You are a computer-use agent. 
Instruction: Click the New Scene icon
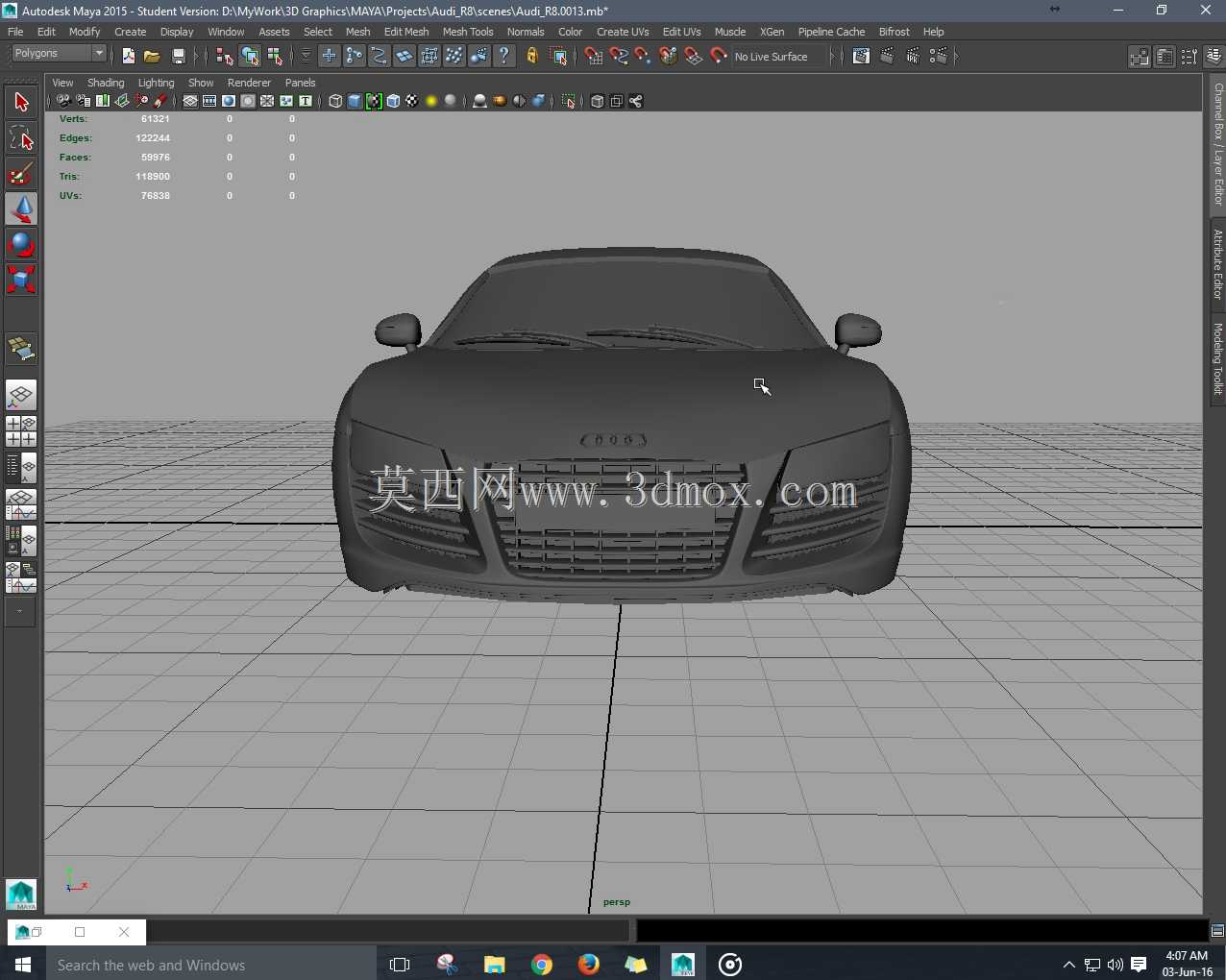pos(129,57)
